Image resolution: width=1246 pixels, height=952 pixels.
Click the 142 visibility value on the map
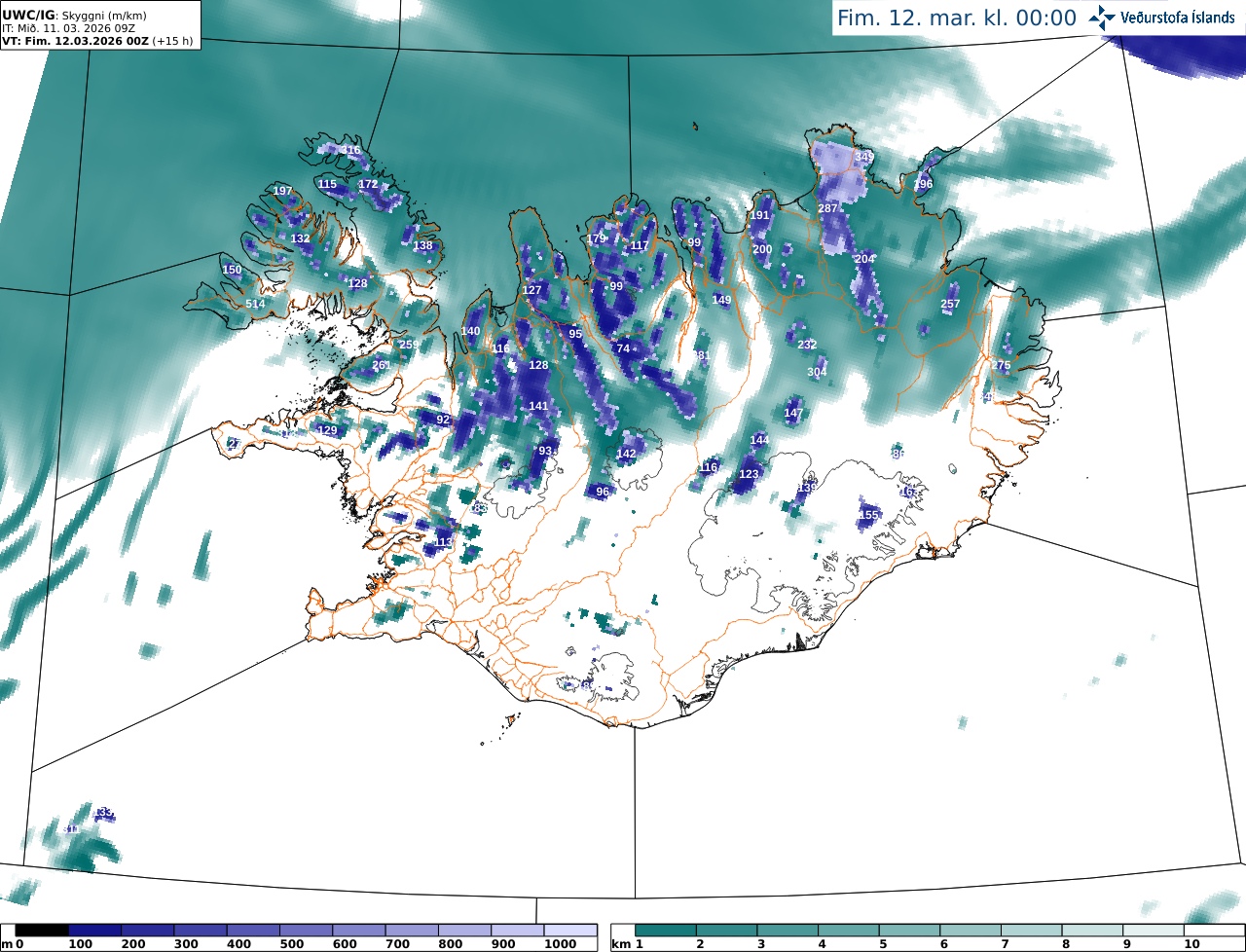(626, 454)
